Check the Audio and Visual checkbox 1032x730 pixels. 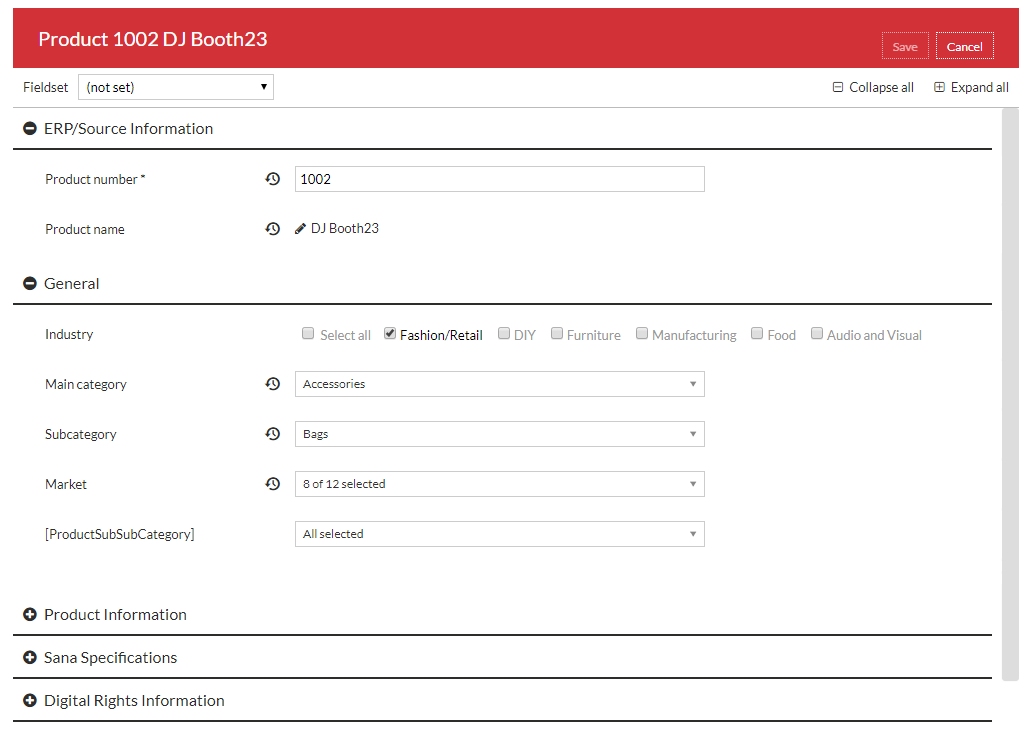click(x=817, y=333)
